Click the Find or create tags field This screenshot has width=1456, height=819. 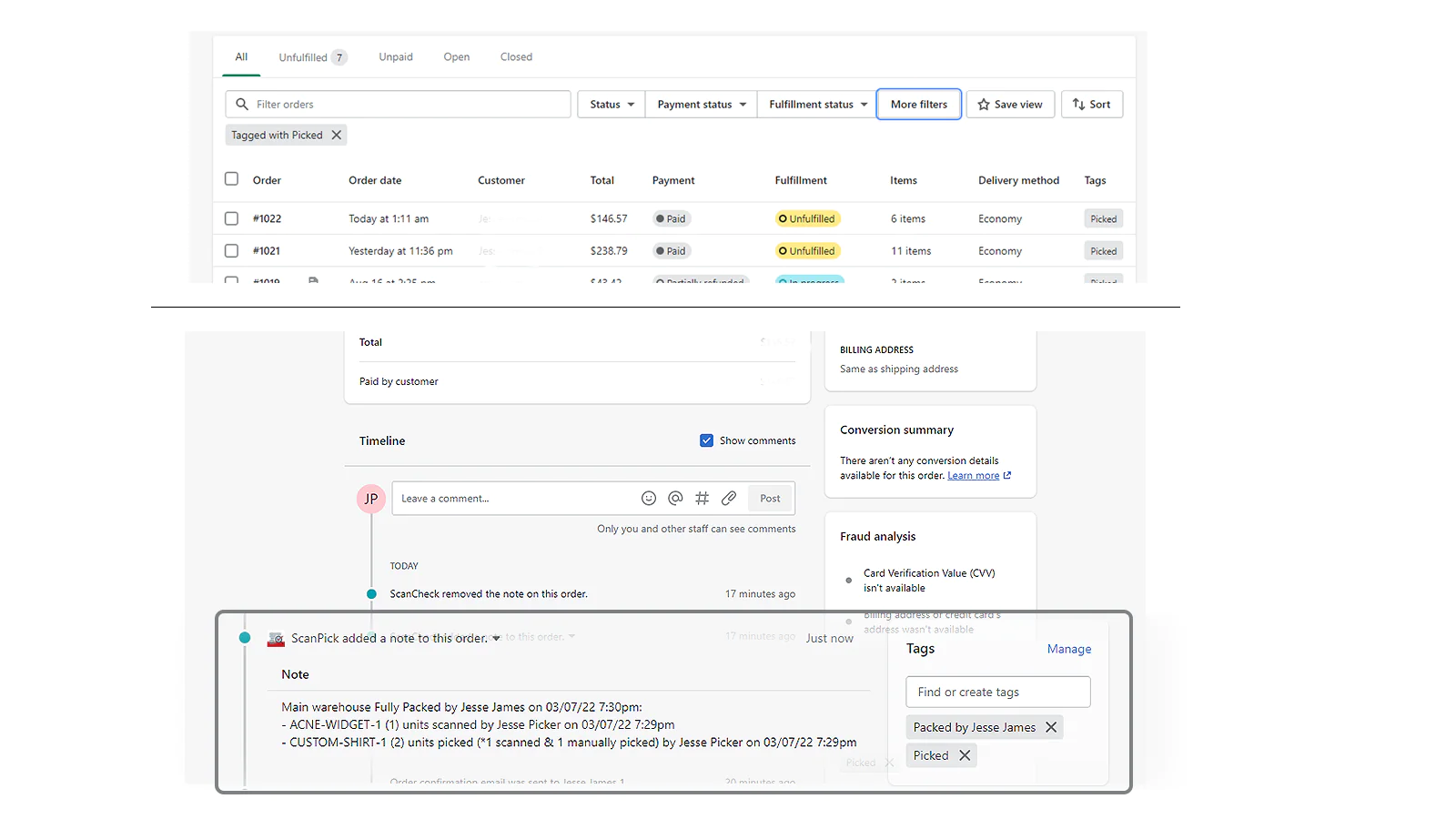pos(997,693)
